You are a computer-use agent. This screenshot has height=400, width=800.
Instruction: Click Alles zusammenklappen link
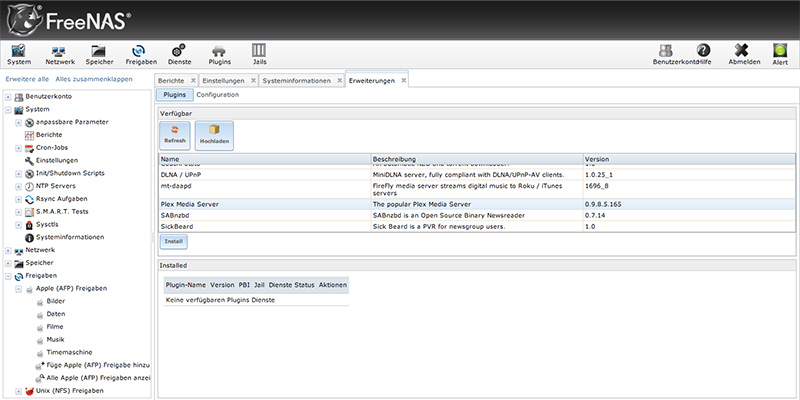(94, 79)
